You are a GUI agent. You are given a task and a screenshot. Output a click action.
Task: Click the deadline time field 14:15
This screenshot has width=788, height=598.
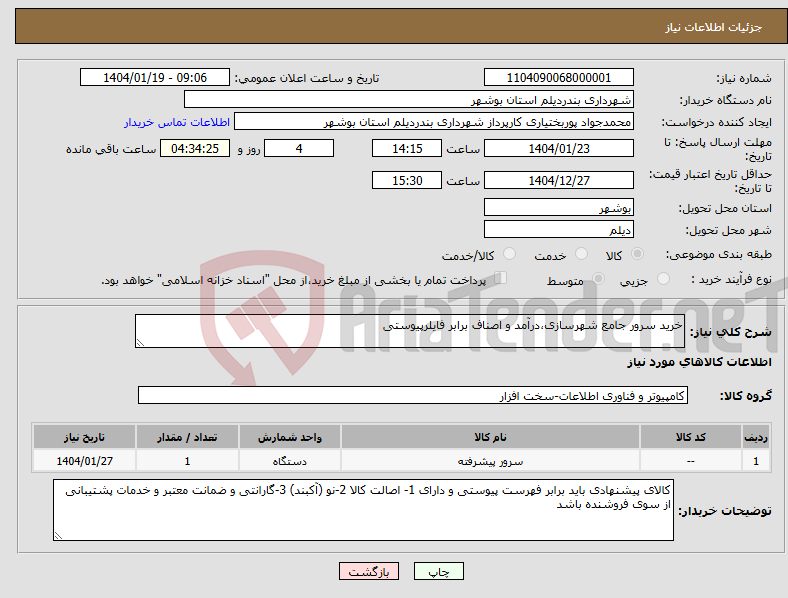[407, 149]
